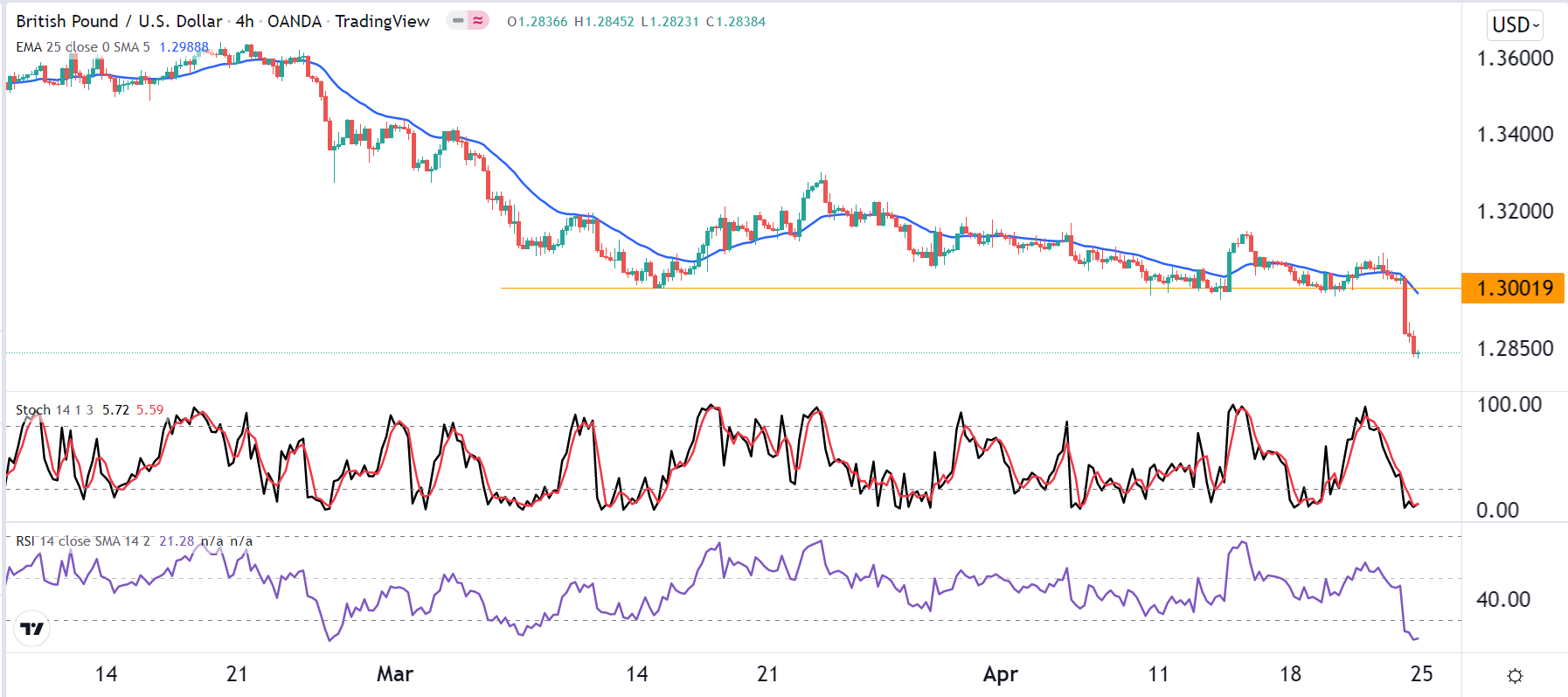Click the Mar label on time axis
1568x697 pixels.
(394, 673)
